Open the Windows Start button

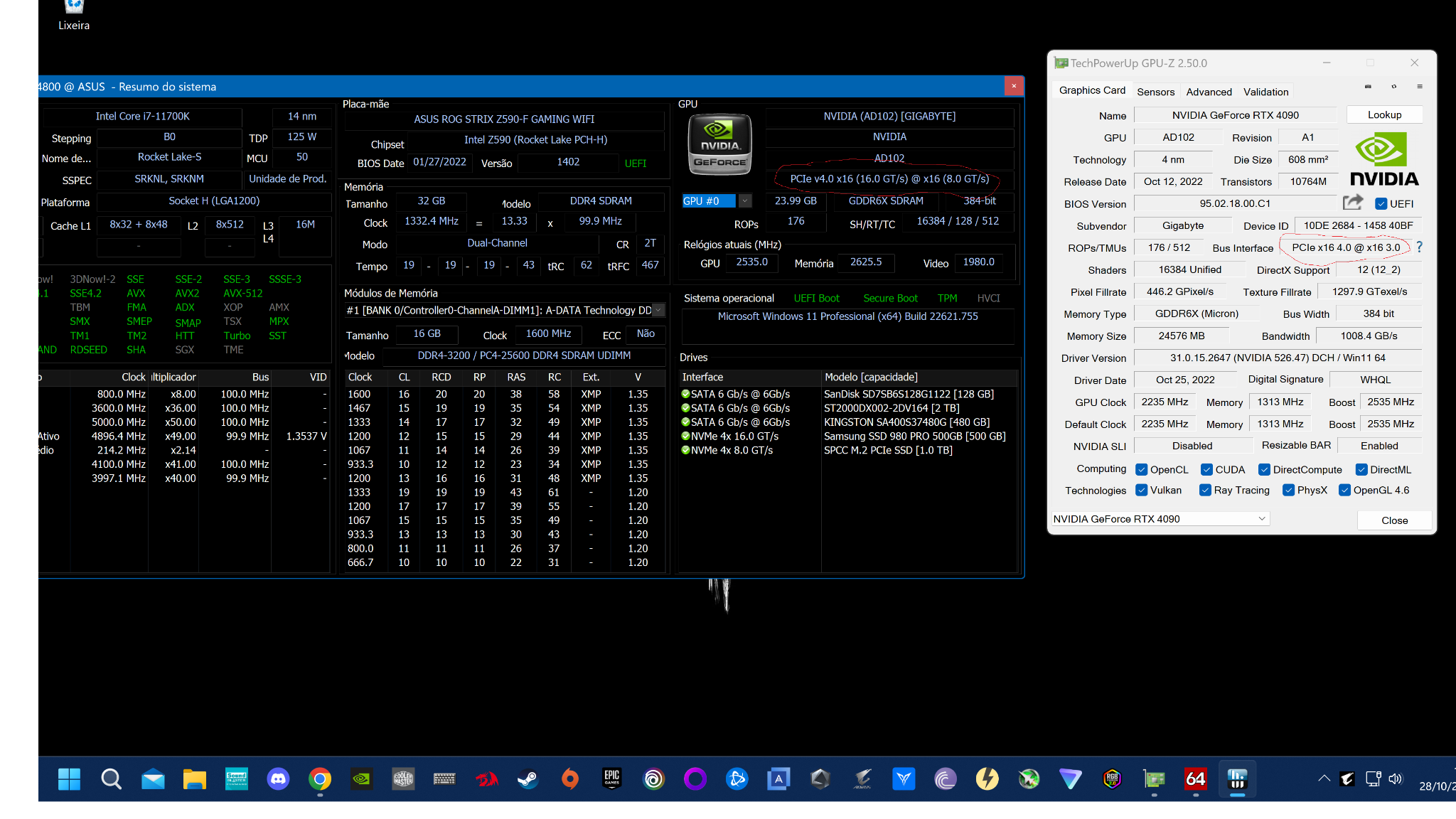pos(69,779)
